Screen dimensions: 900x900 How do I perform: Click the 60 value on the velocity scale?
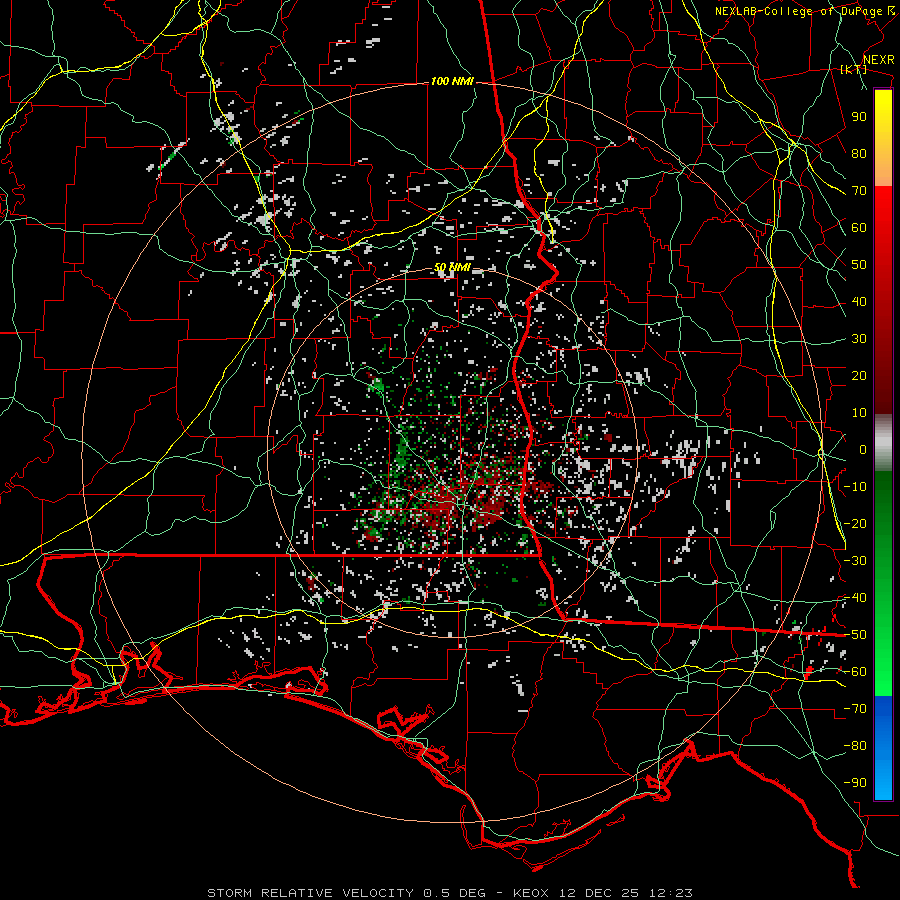859,228
